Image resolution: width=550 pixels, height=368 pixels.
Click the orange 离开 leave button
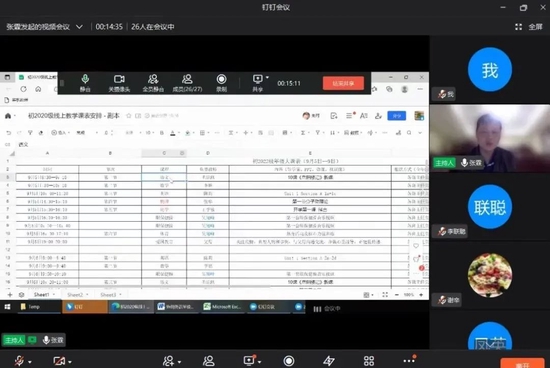(522, 364)
